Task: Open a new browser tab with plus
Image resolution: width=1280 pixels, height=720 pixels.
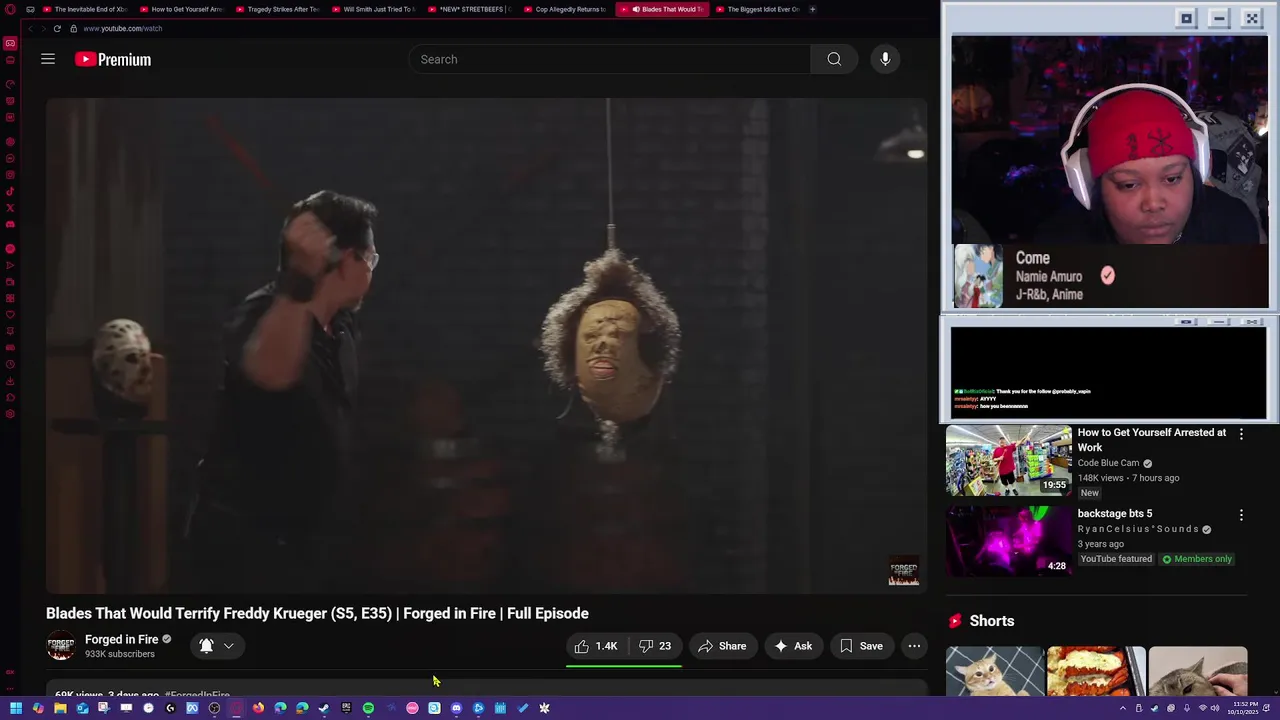Action: coord(812,9)
